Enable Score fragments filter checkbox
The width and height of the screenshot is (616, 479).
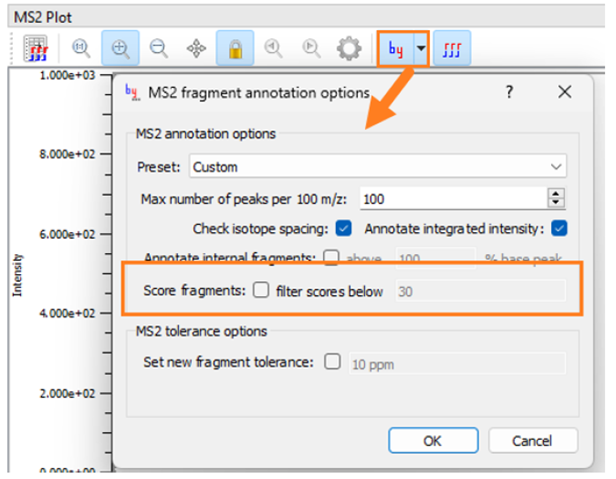pos(261,292)
